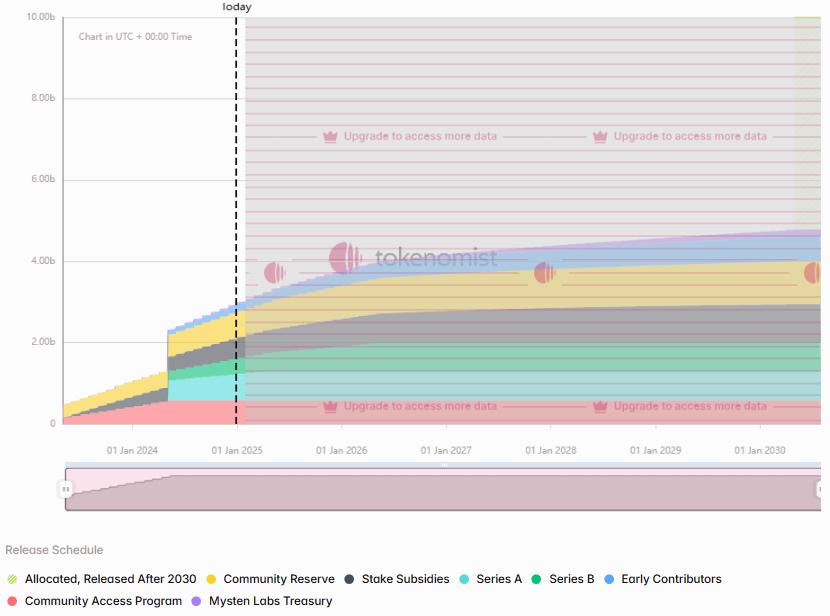This screenshot has width=830, height=616.
Task: Click the middle pink locked-data circle icon
Action: 544,273
